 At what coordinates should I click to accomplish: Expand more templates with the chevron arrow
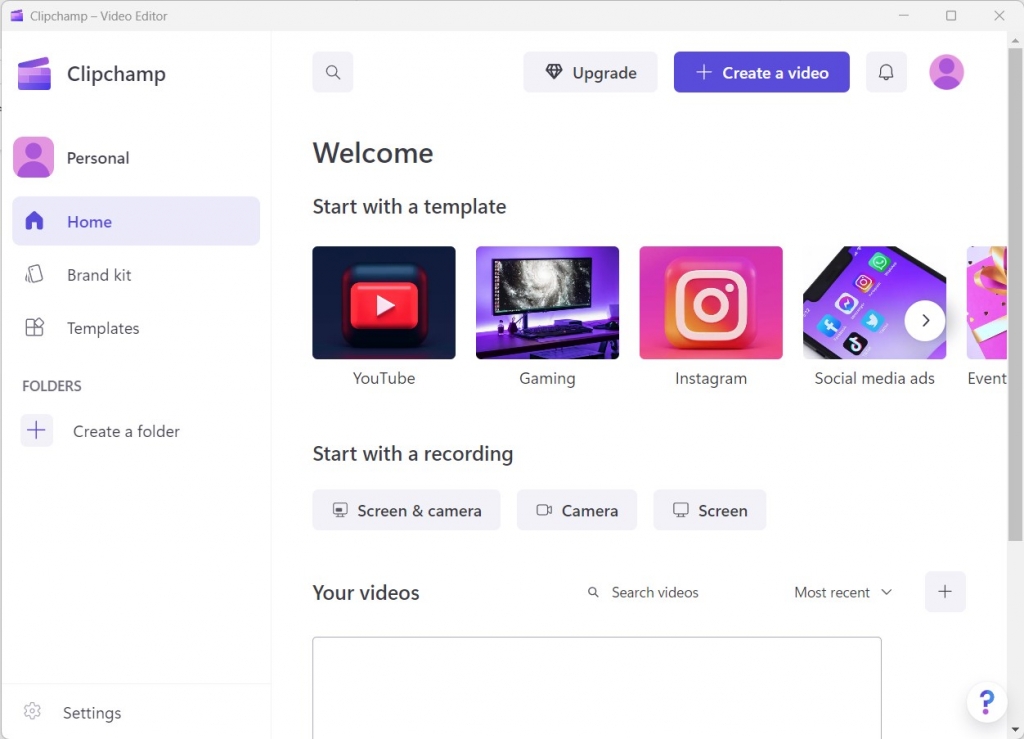(x=925, y=321)
